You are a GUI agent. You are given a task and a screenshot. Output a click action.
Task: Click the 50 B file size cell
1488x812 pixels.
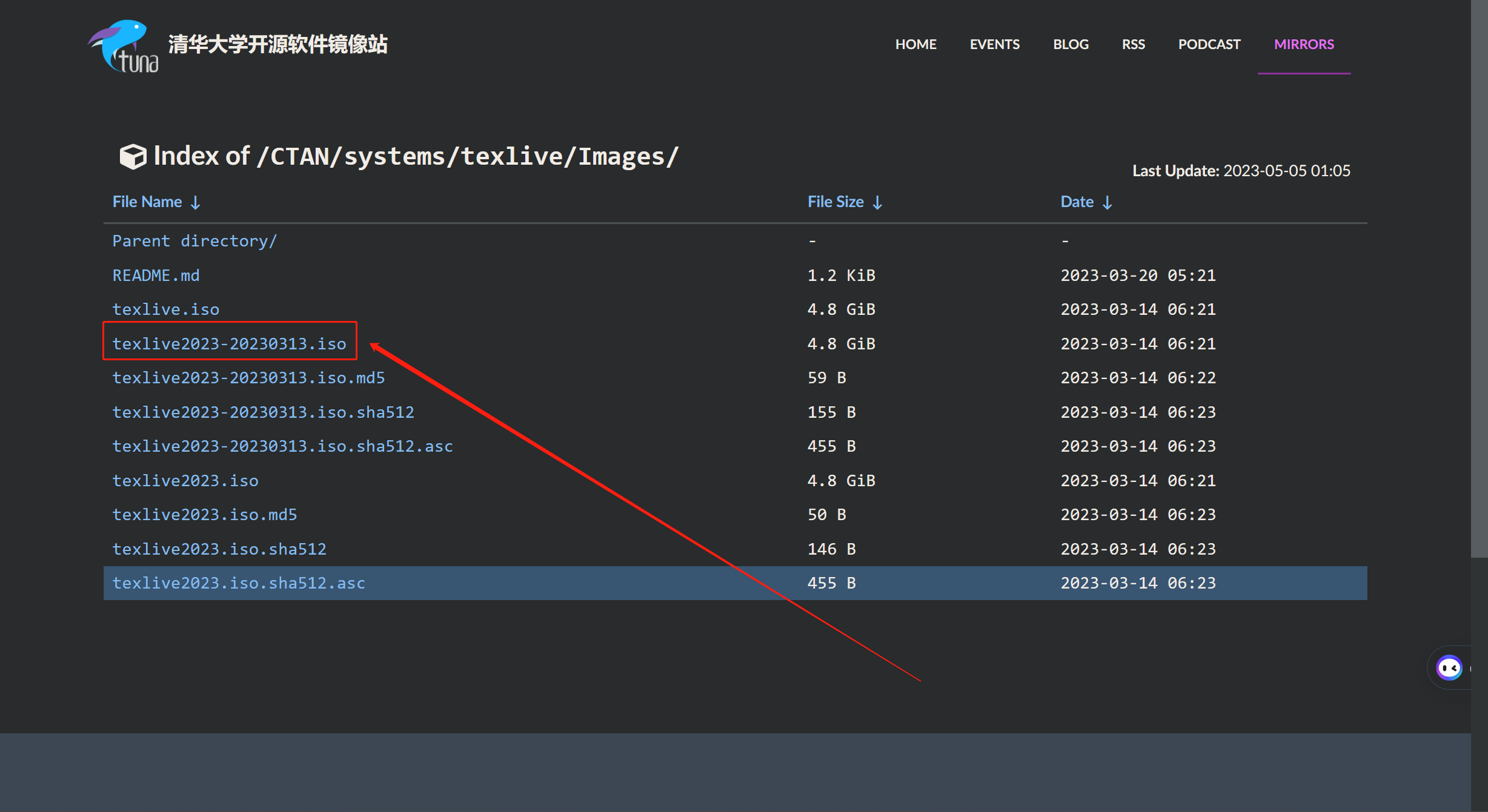826,515
